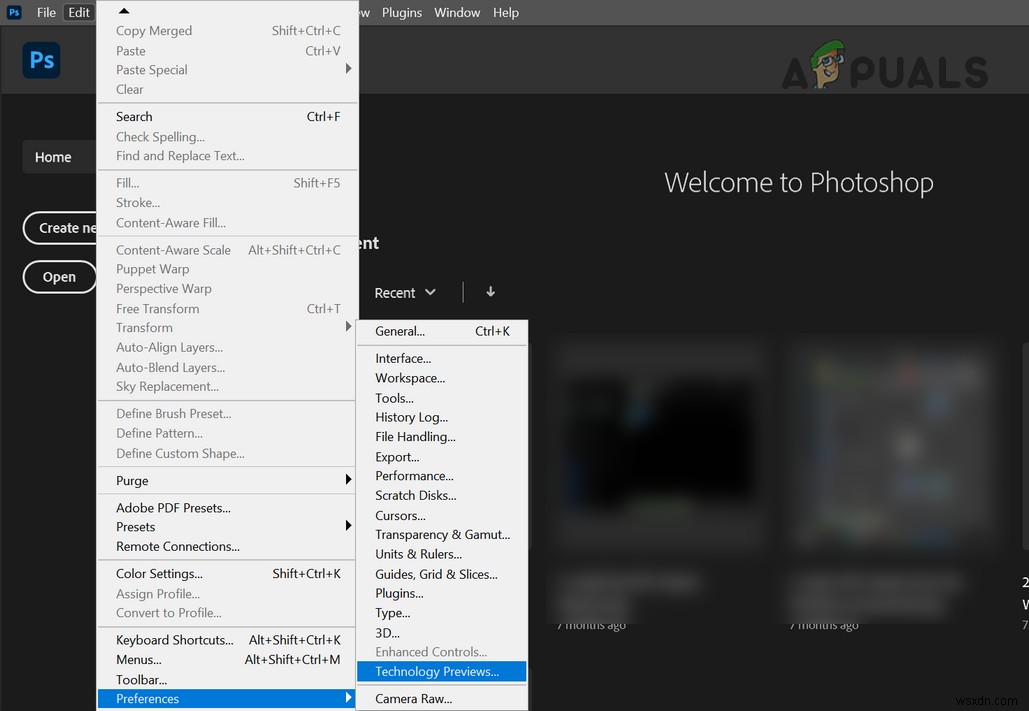Open the Help menu
The width and height of the screenshot is (1029, 711).
pos(506,12)
